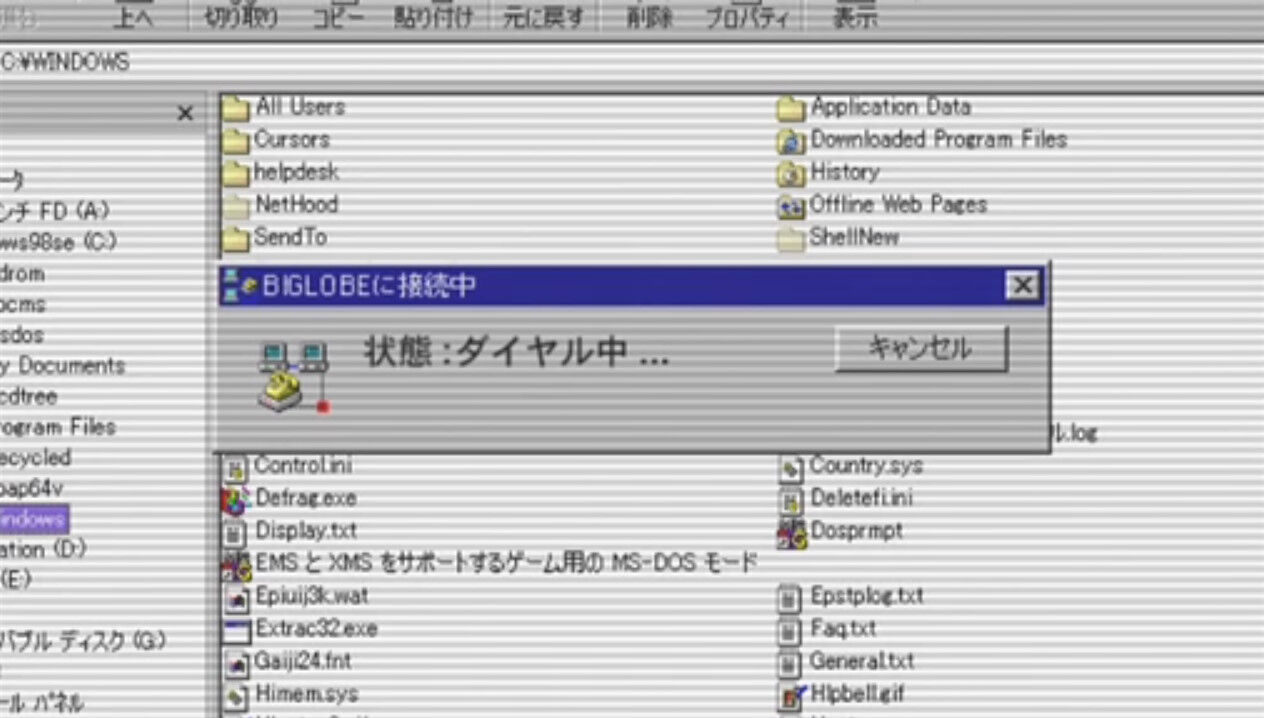This screenshot has width=1264, height=718.
Task: Select the (D:) drive in tree
Action: (x=43, y=549)
